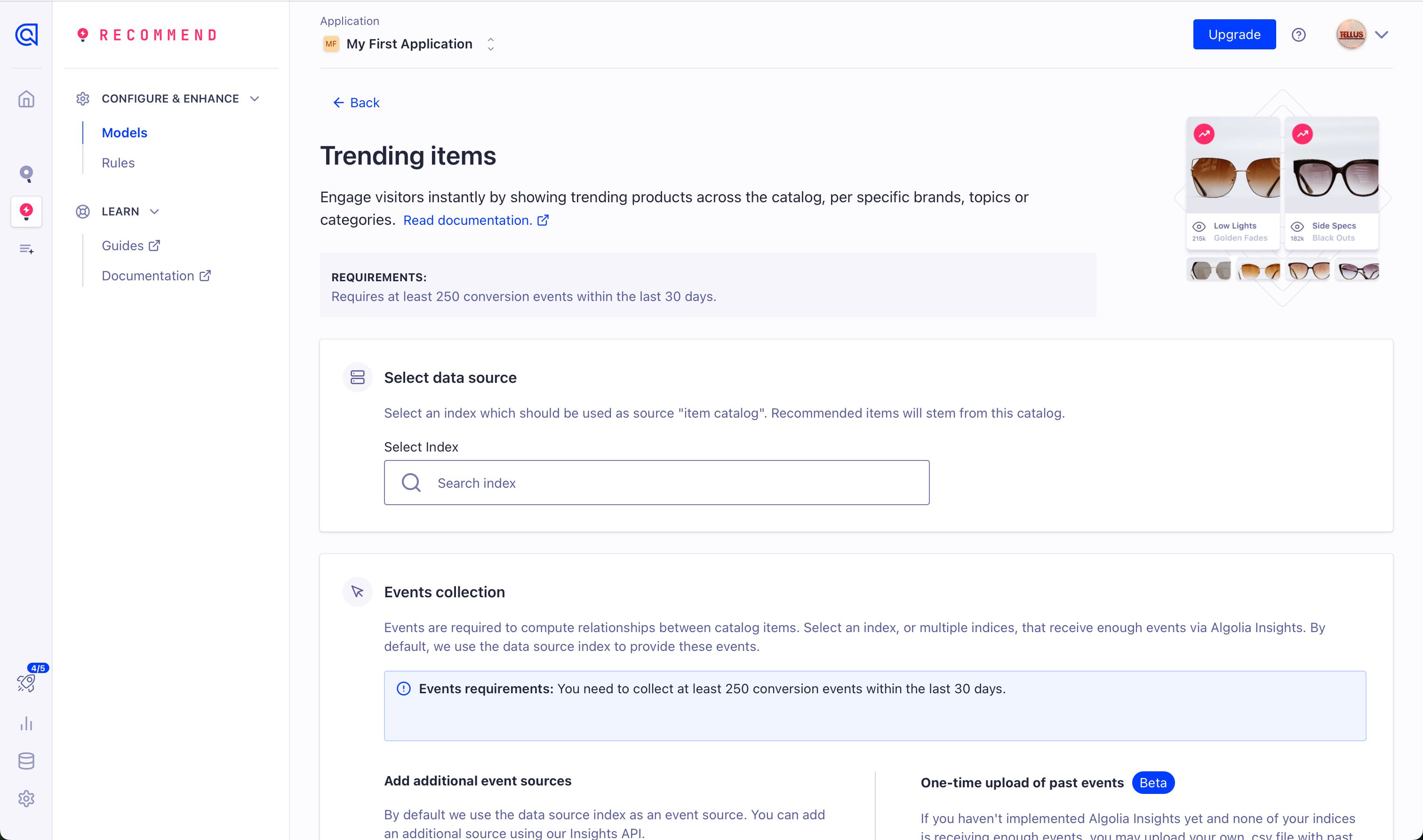
Task: Collapse the Learn section
Action: [x=154, y=211]
